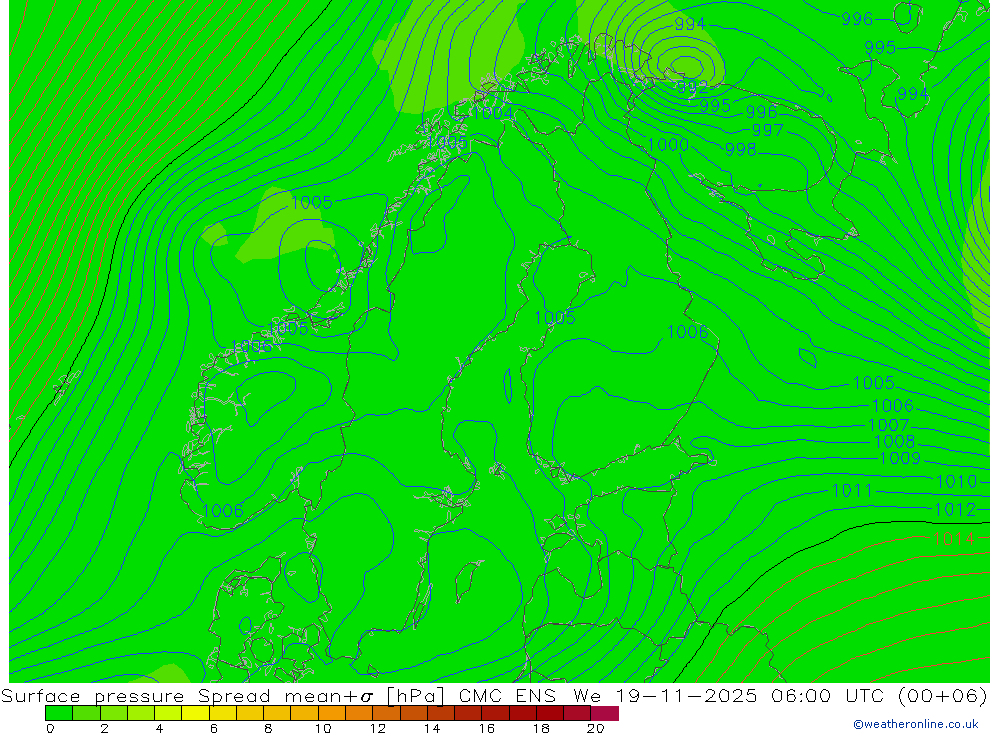Click the red 1014 isobar label
1000x733 pixels.
click(953, 539)
